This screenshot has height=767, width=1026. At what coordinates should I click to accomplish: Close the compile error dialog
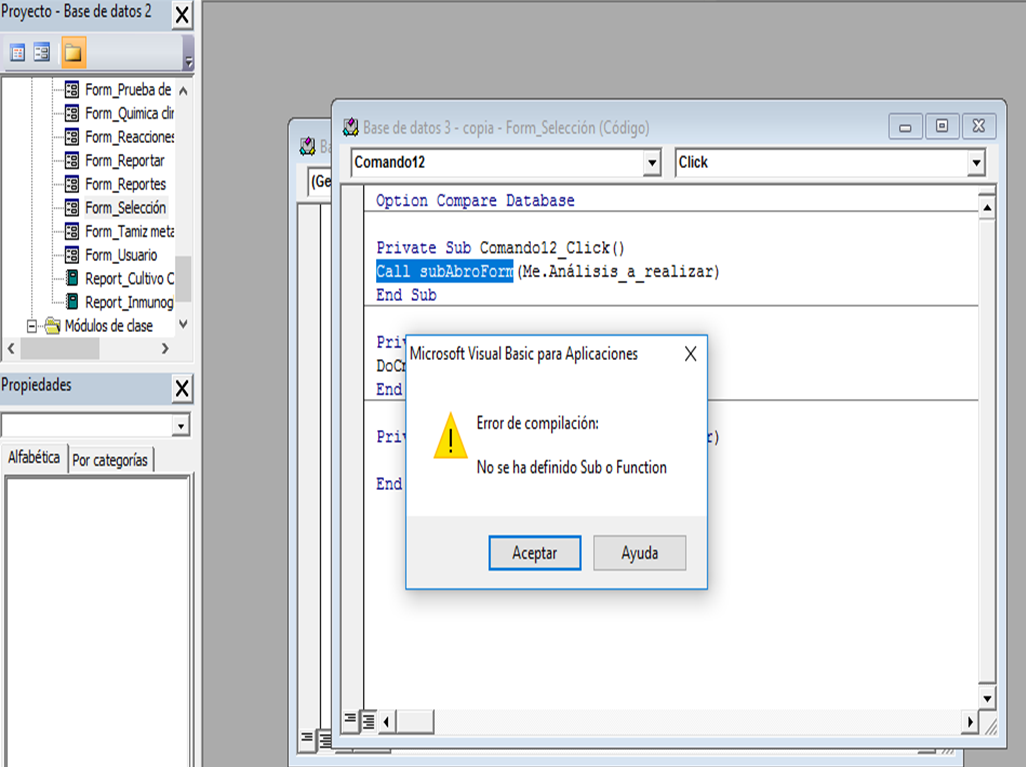tap(690, 354)
